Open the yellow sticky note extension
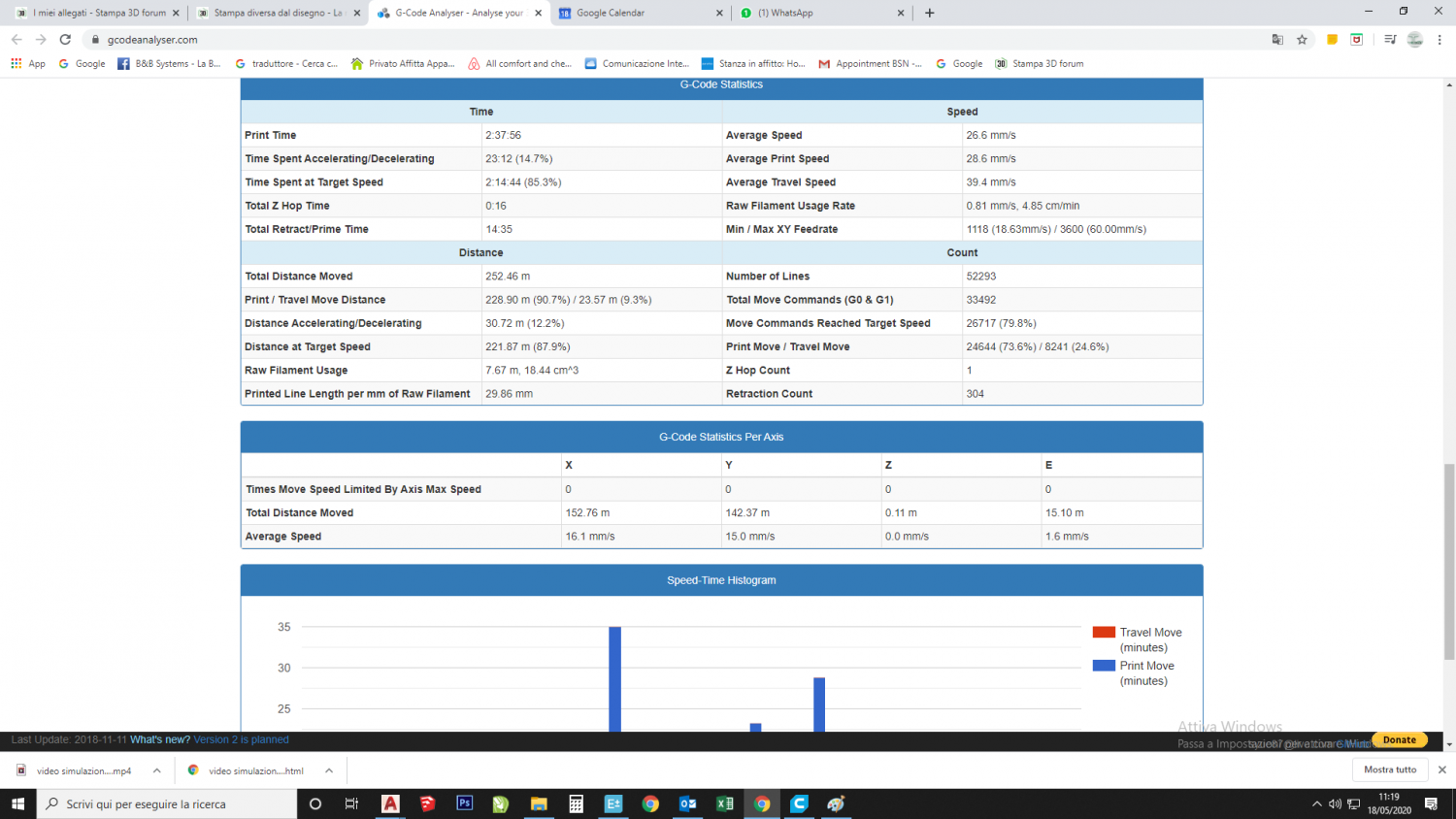 pyautogui.click(x=1333, y=40)
